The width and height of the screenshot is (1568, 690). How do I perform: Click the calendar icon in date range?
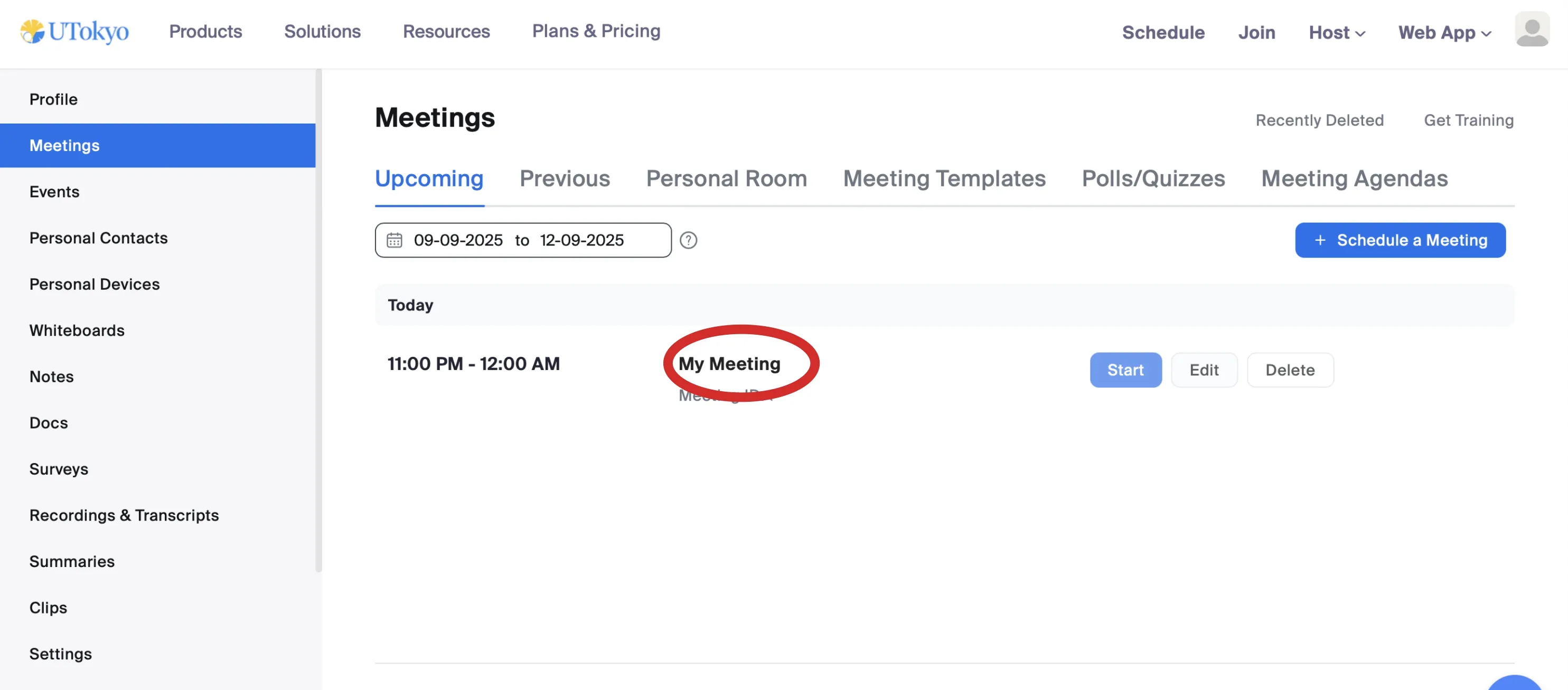(x=395, y=240)
